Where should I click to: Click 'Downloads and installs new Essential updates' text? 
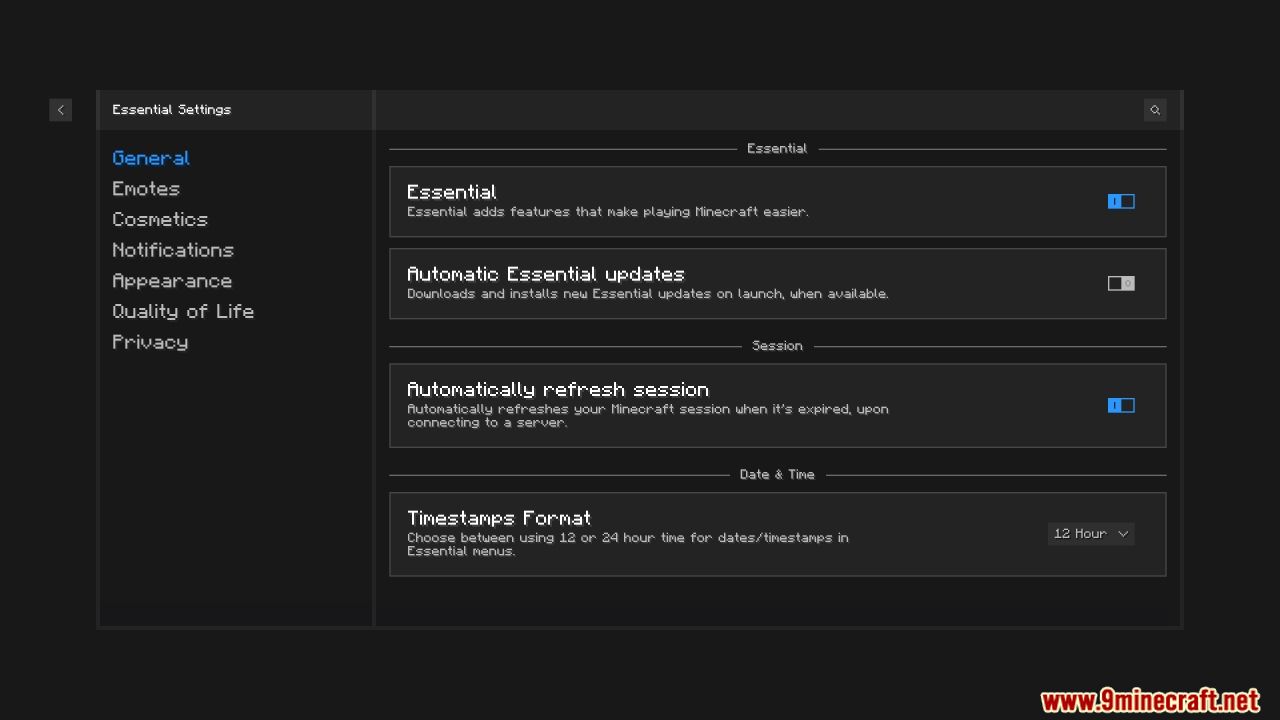648,294
